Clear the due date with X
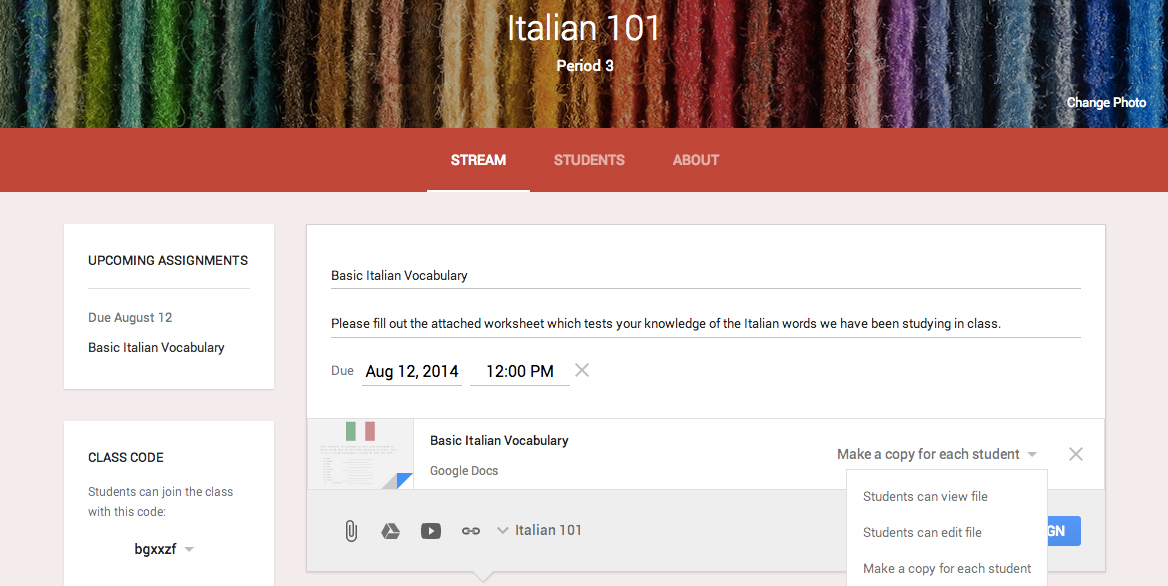 582,371
